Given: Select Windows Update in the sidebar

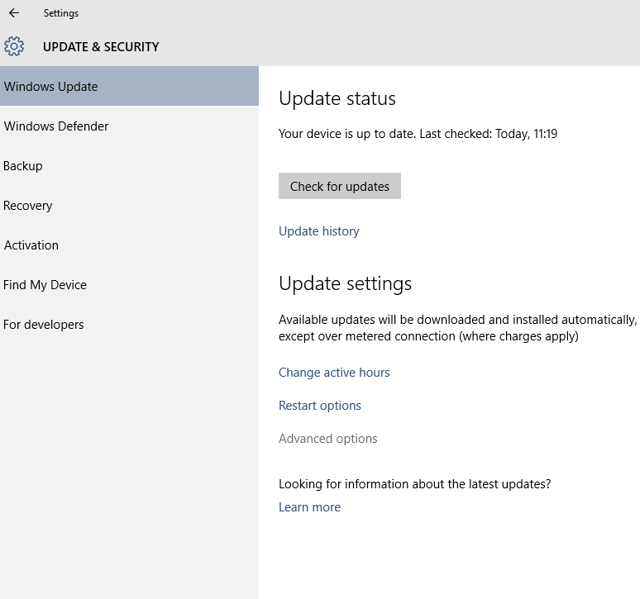Looking at the screenshot, I should [x=129, y=86].
